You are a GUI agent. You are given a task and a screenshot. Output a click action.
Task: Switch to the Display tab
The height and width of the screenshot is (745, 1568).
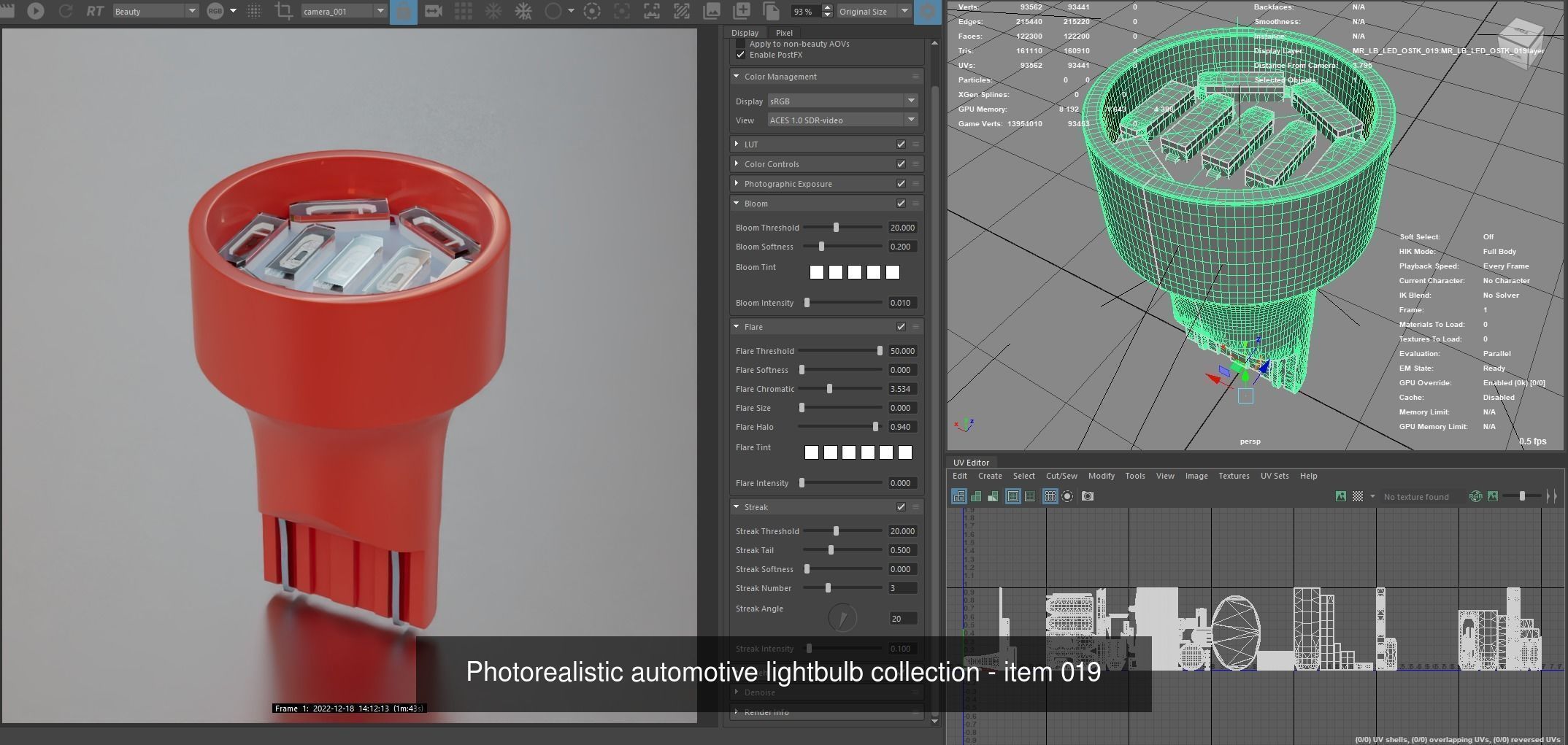click(x=745, y=33)
